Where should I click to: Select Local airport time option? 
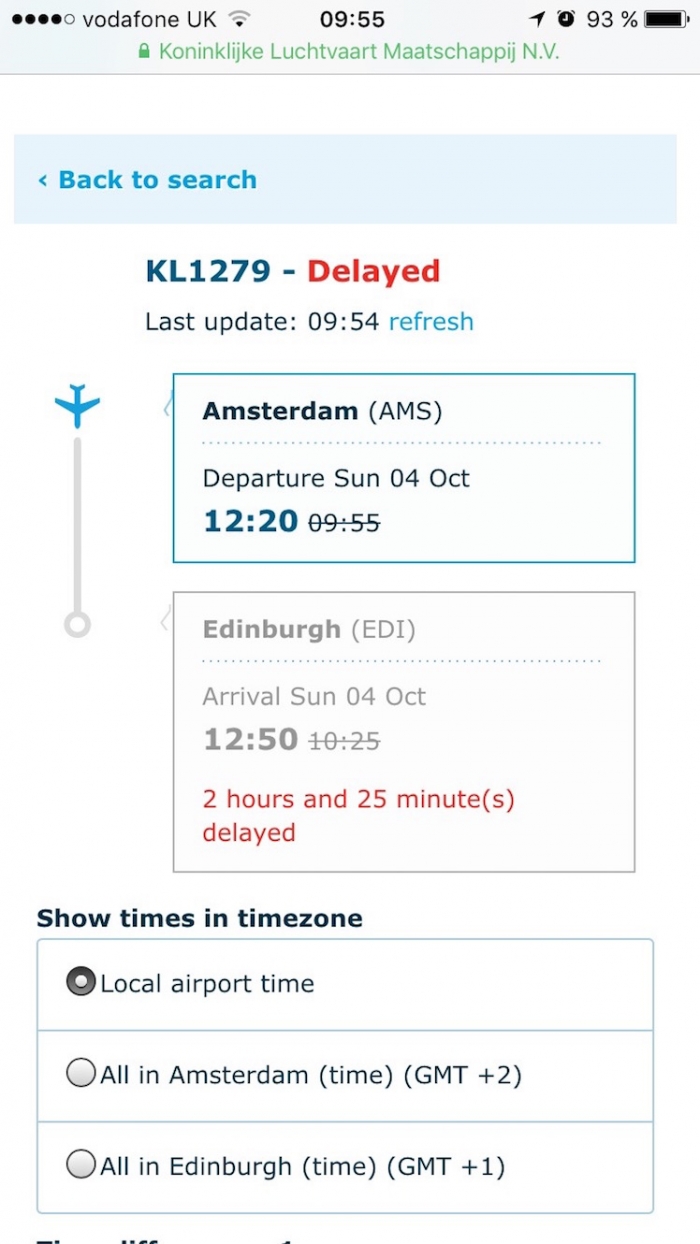(x=81, y=983)
